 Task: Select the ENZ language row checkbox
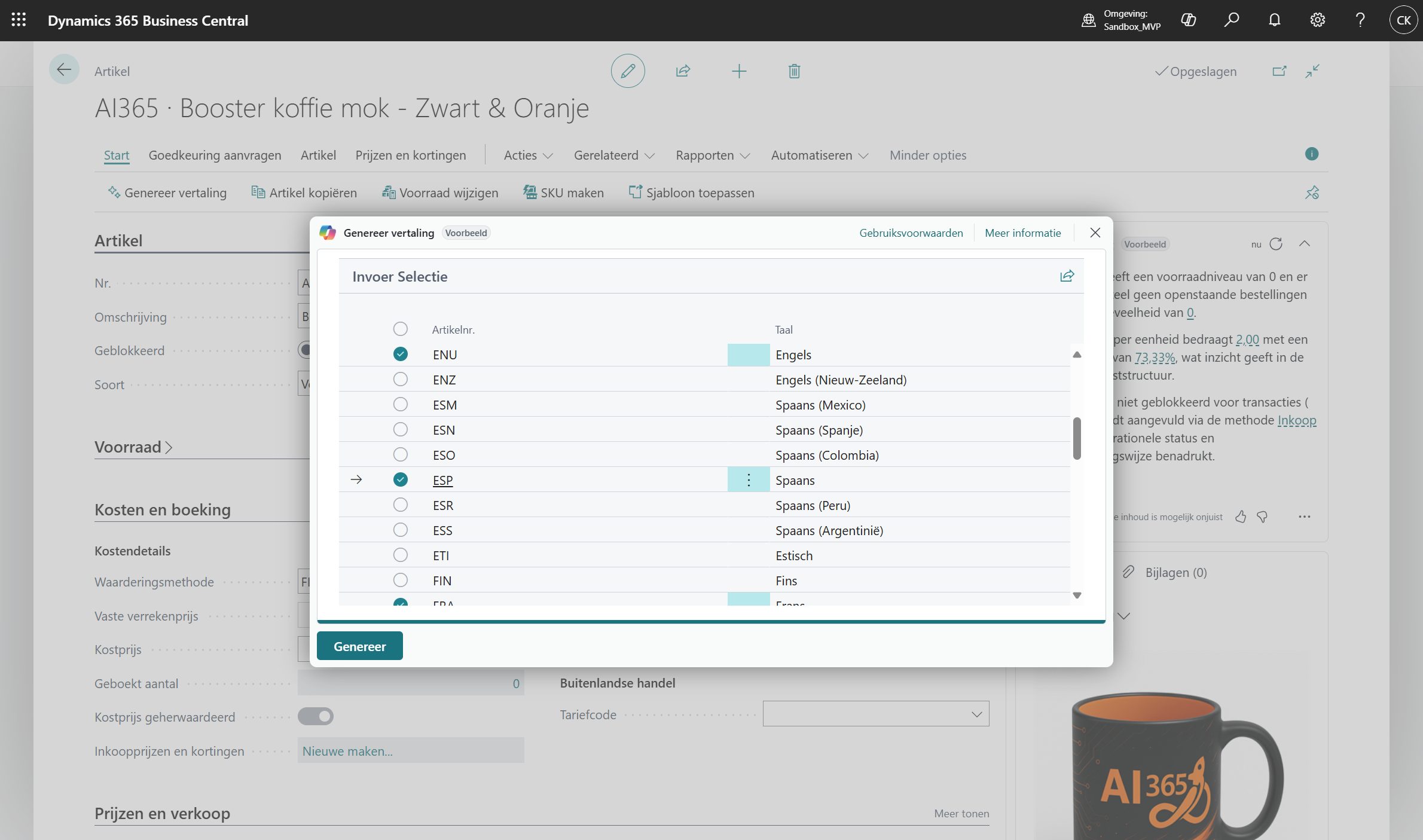400,380
